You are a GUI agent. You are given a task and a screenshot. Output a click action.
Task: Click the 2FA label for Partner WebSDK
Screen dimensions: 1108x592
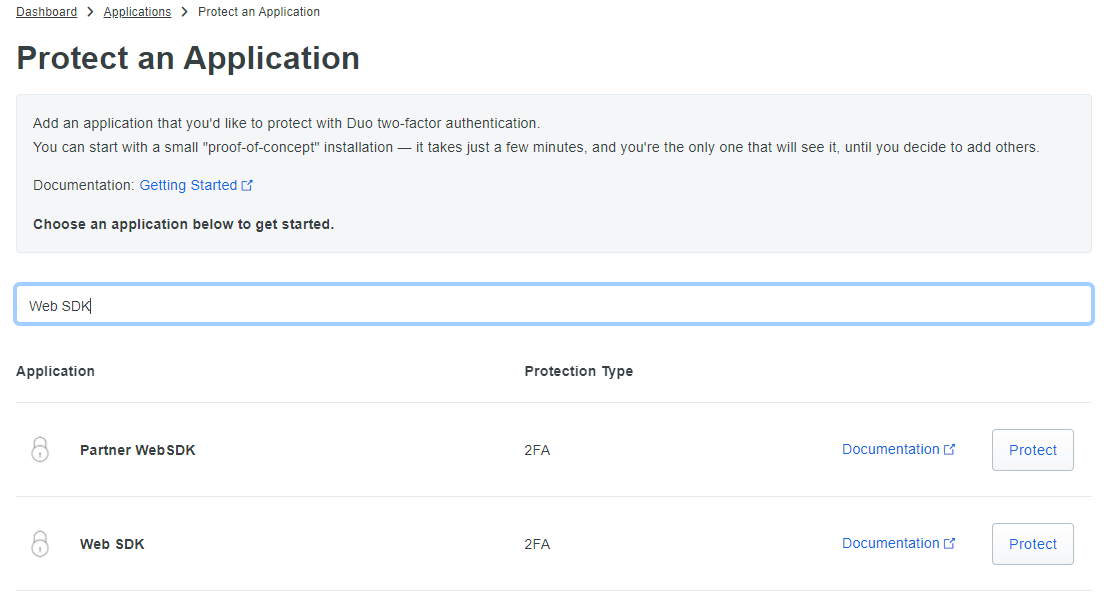[537, 449]
